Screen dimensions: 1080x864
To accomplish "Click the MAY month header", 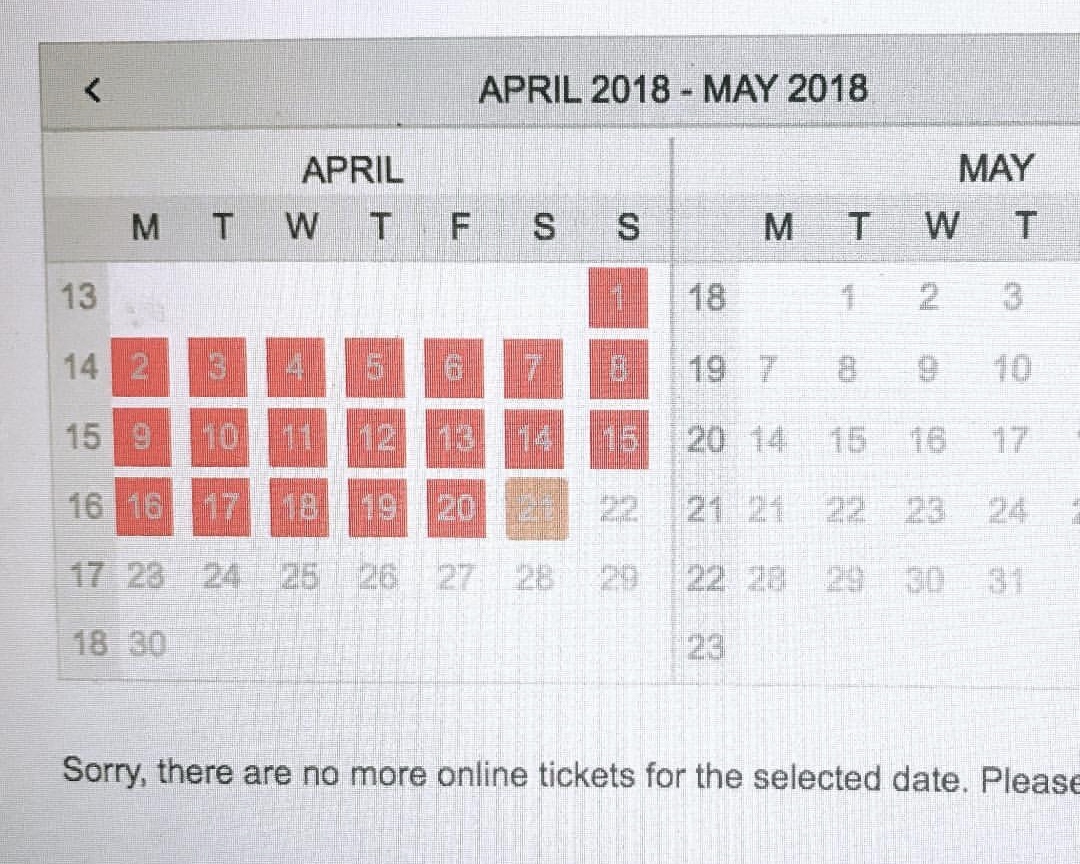I will click(995, 168).
